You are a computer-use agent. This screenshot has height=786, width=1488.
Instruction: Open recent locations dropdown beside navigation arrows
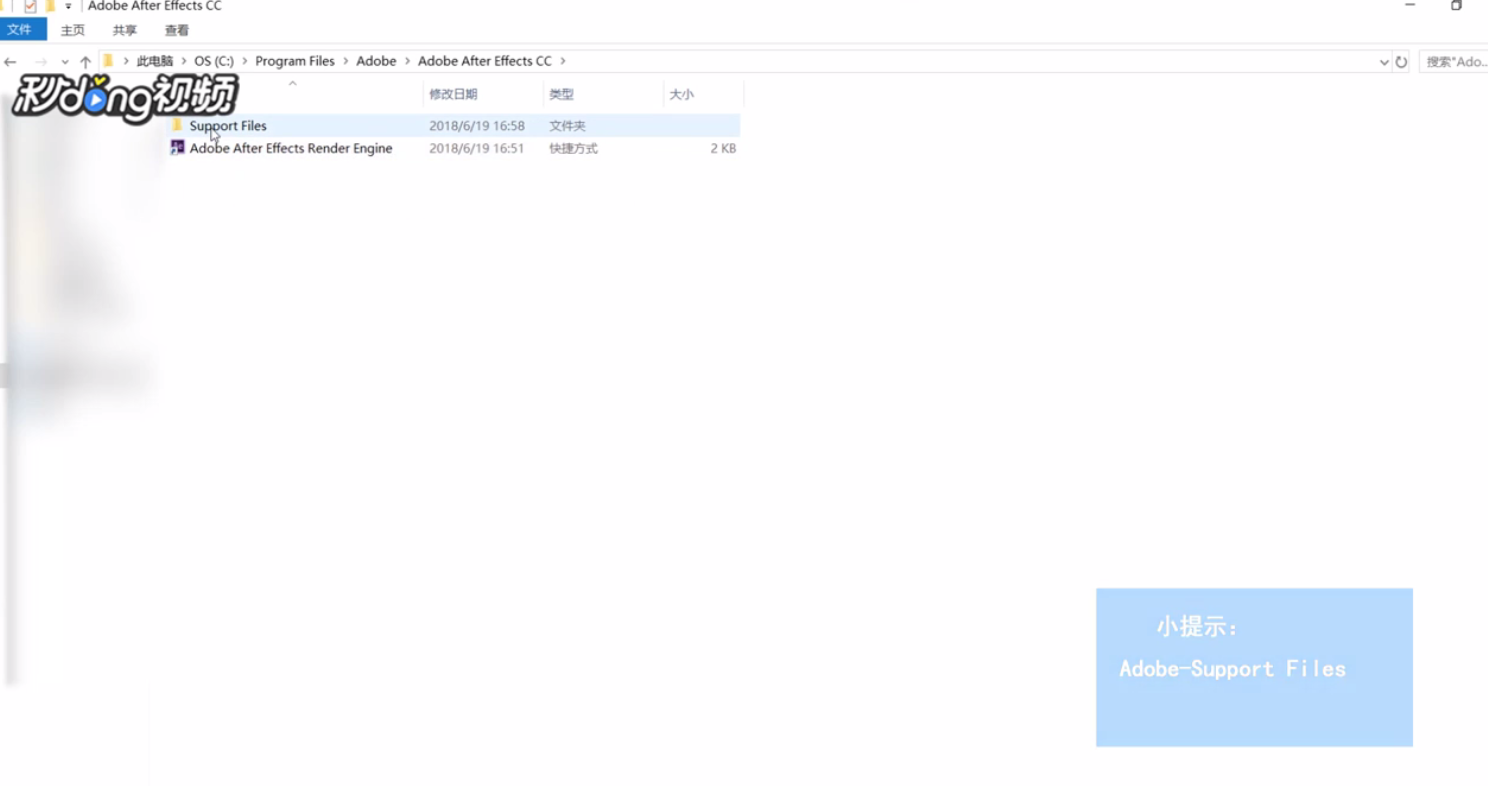click(65, 62)
